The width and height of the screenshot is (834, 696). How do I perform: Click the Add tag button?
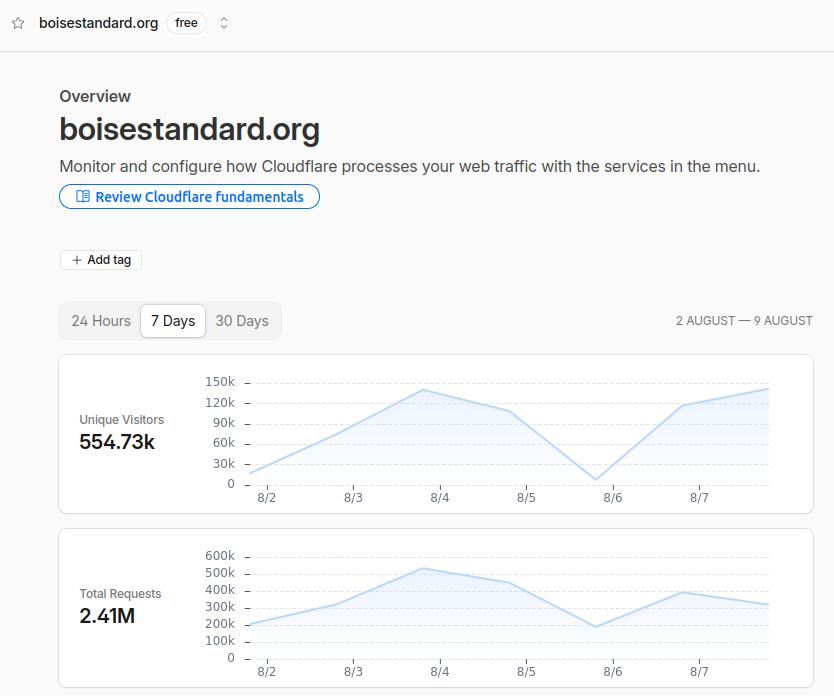[x=101, y=260]
